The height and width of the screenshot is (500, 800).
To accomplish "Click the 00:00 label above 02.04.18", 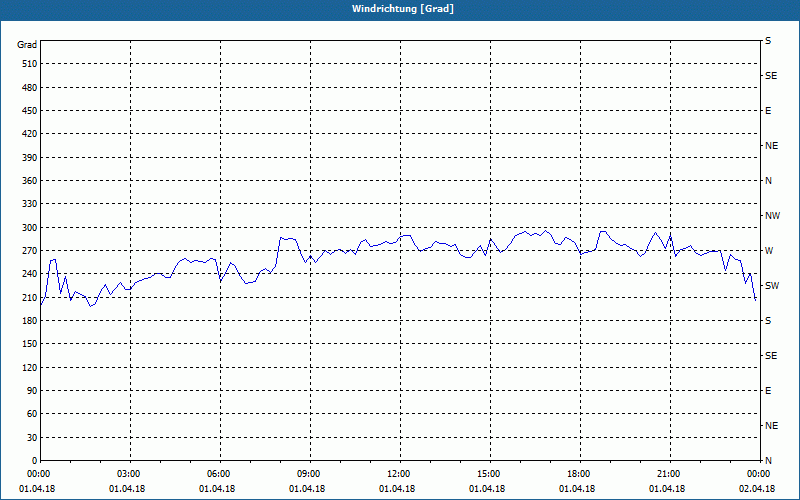I will point(758,474).
